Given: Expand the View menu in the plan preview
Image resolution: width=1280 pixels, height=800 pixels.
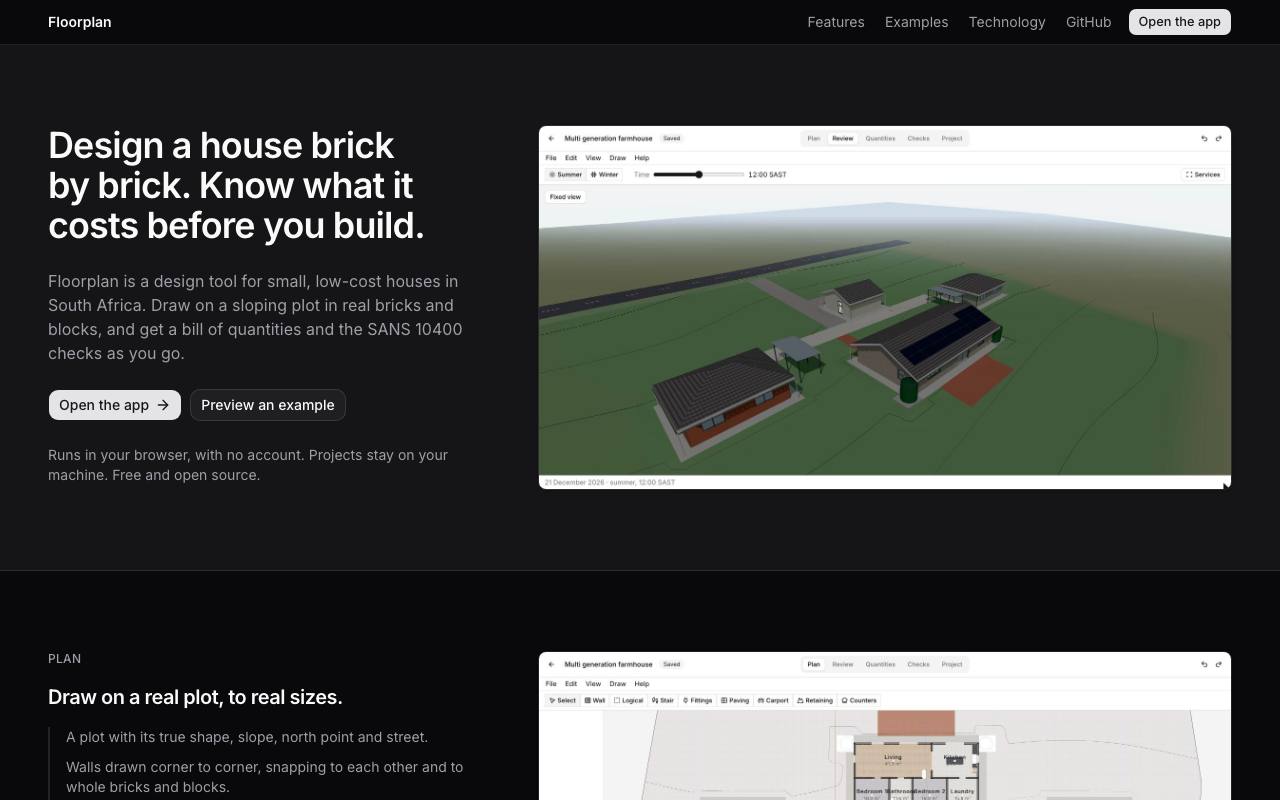Looking at the screenshot, I should 593,684.
